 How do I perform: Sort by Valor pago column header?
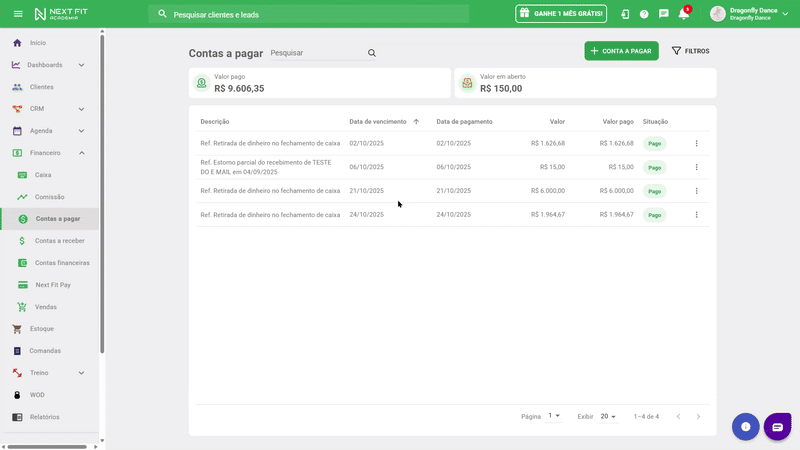coord(618,121)
